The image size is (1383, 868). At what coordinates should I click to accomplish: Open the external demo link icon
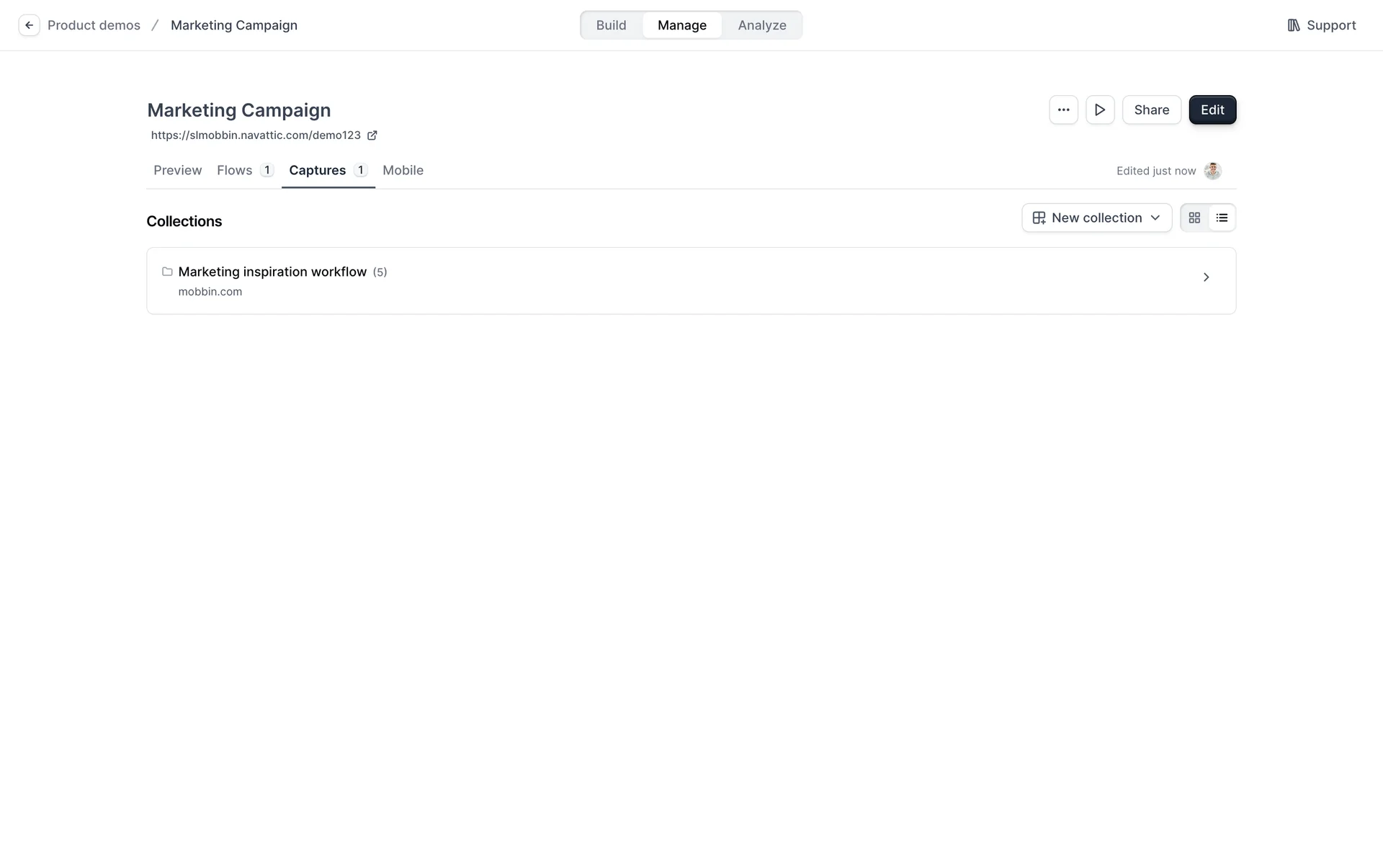(x=372, y=135)
